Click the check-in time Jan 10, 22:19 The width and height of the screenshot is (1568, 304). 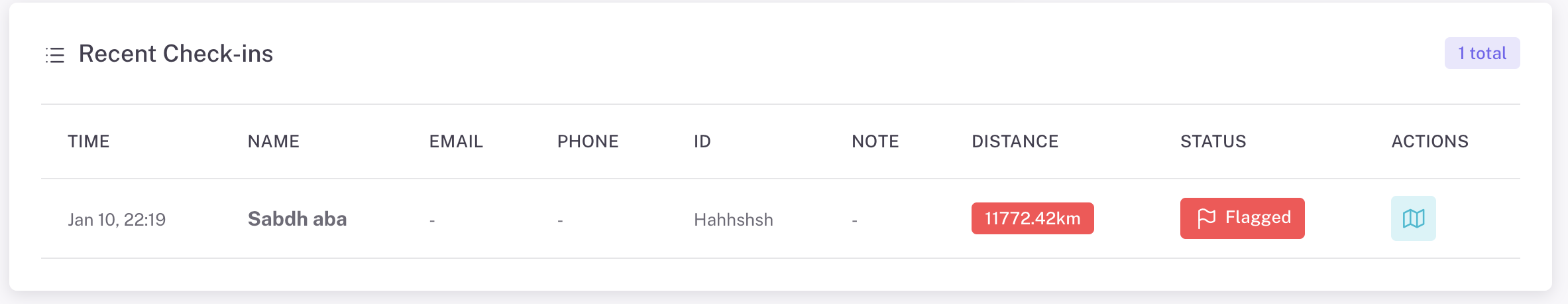pos(117,220)
